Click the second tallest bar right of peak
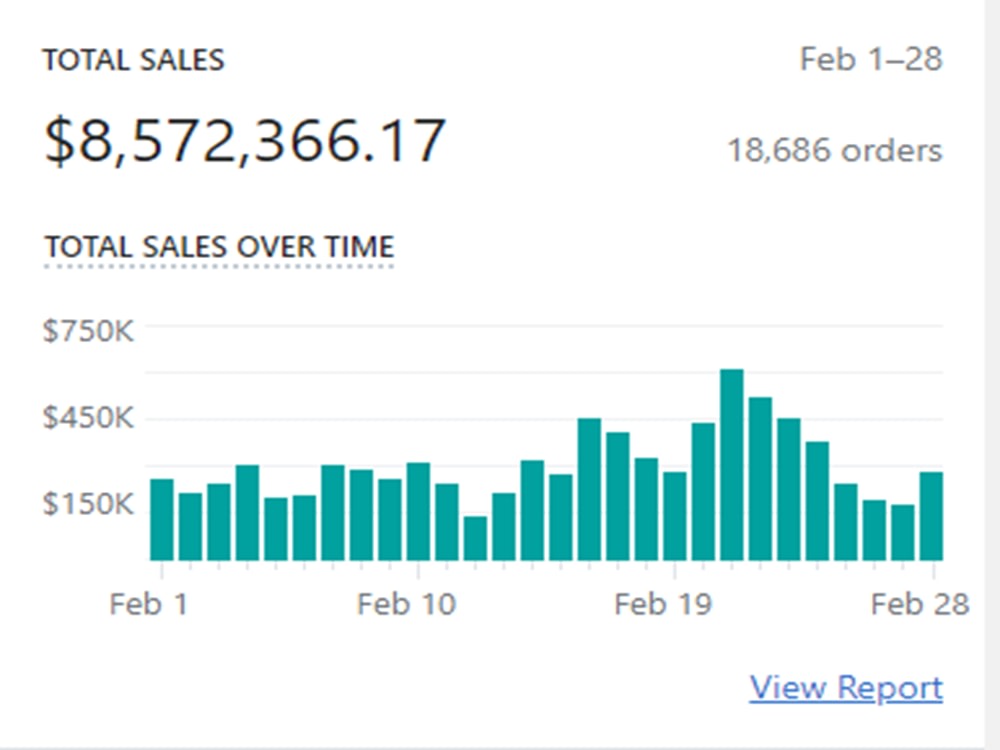The height and width of the screenshot is (750, 1000). click(x=760, y=479)
